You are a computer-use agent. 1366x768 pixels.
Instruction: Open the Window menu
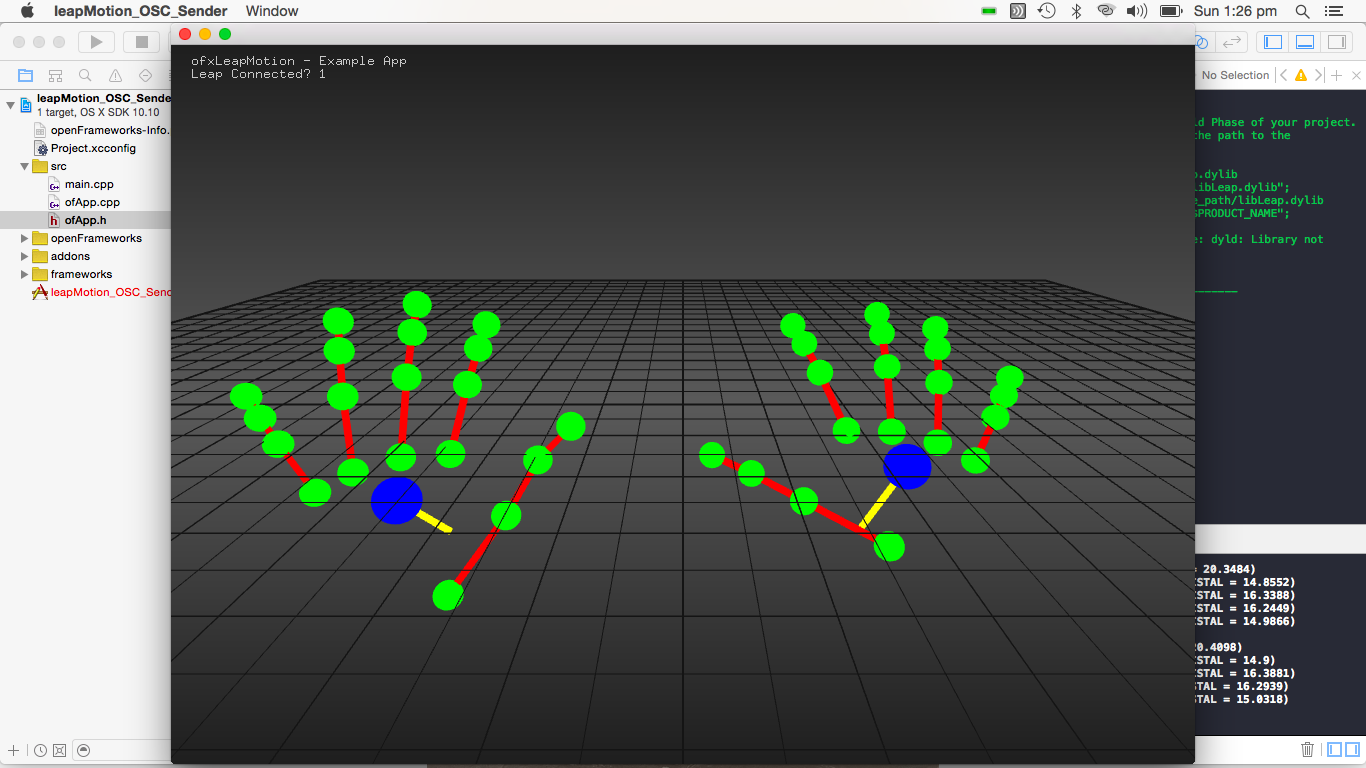point(272,11)
